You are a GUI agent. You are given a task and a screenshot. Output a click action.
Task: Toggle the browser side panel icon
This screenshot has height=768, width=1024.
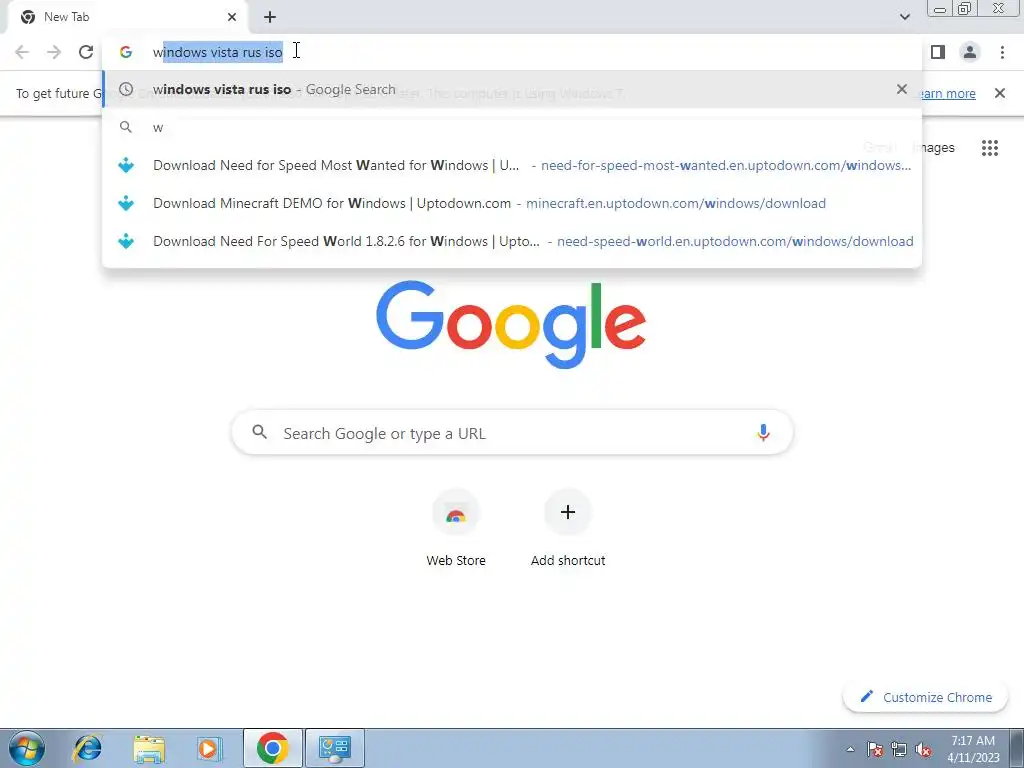tap(938, 52)
